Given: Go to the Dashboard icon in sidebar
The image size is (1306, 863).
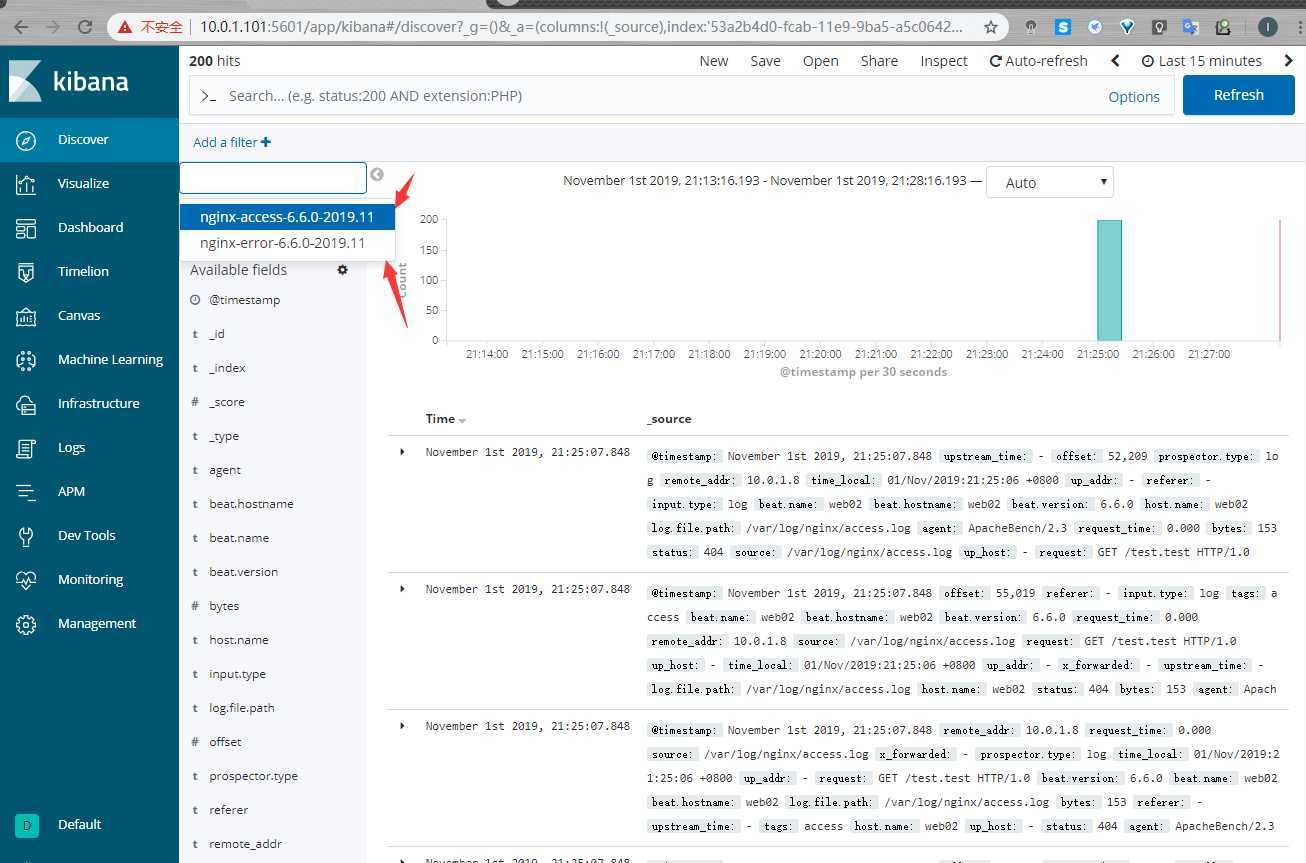Looking at the screenshot, I should coord(26,228).
